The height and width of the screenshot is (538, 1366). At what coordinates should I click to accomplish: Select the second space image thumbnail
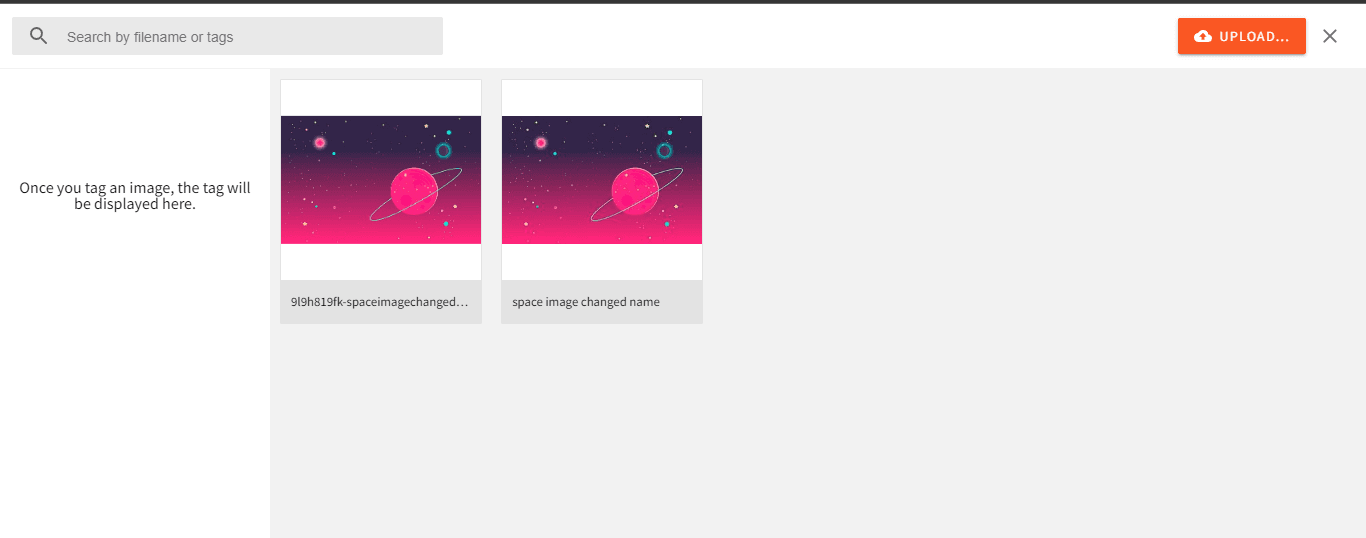pos(602,180)
